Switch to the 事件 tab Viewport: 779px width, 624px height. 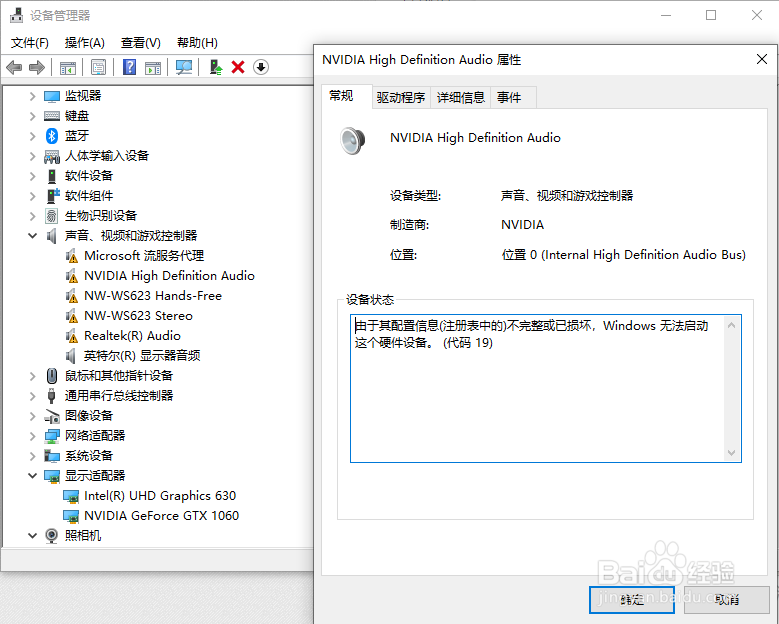(512, 97)
